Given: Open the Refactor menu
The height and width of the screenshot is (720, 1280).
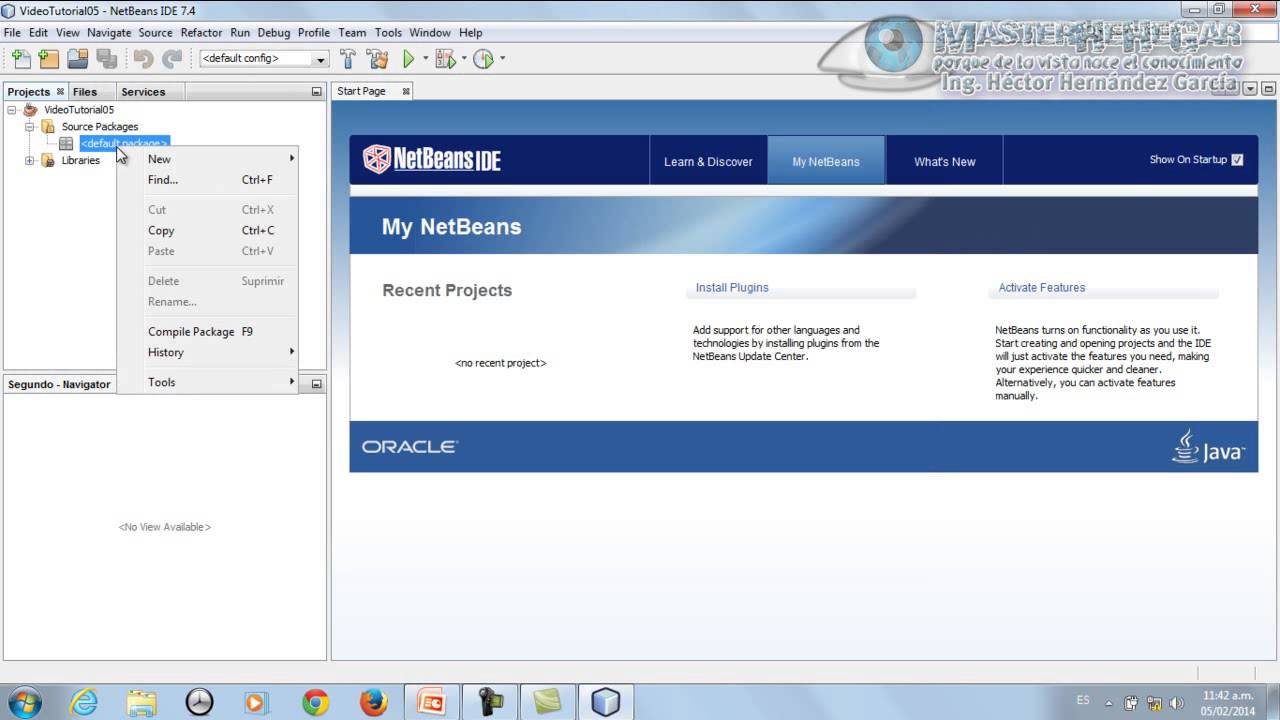Looking at the screenshot, I should 201,32.
